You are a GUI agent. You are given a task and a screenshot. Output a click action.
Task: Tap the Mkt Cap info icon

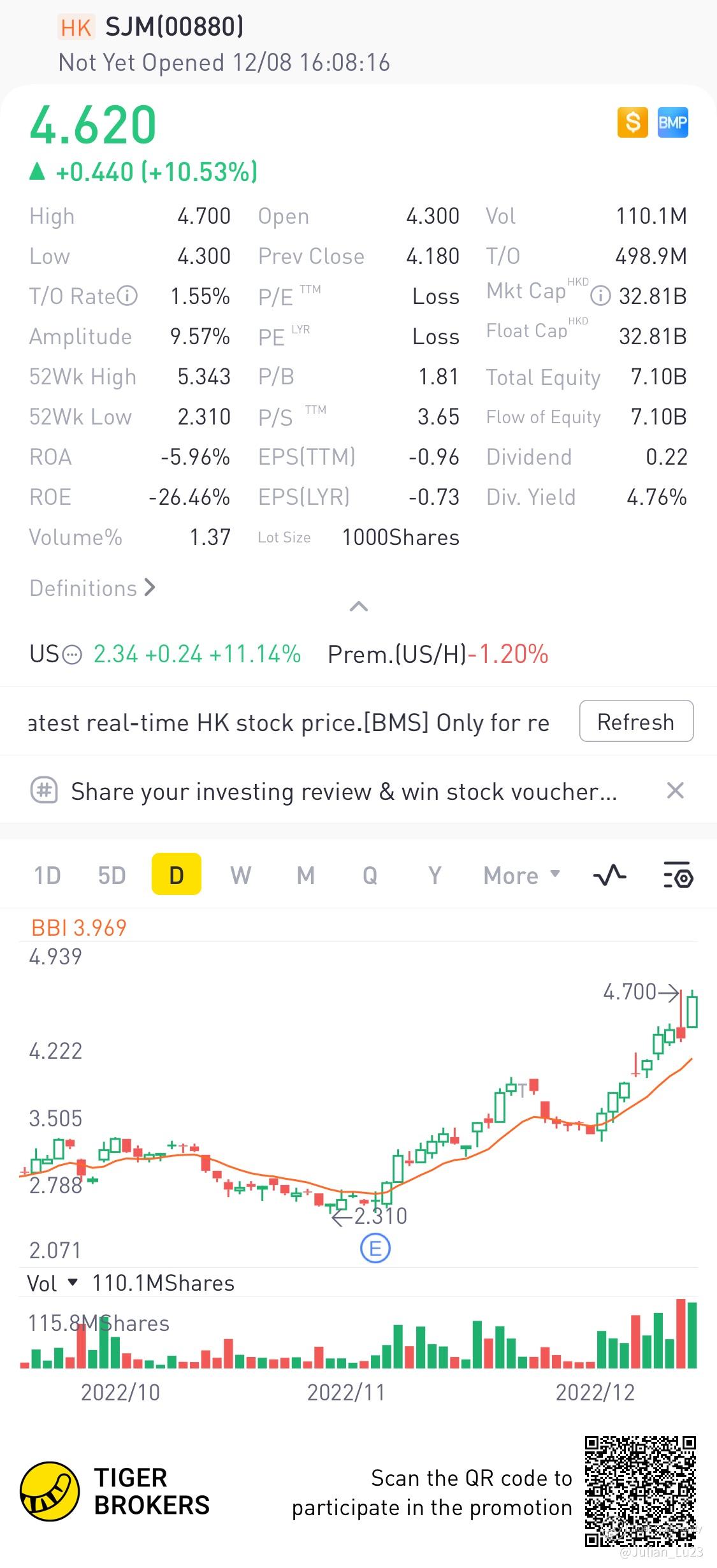[600, 295]
